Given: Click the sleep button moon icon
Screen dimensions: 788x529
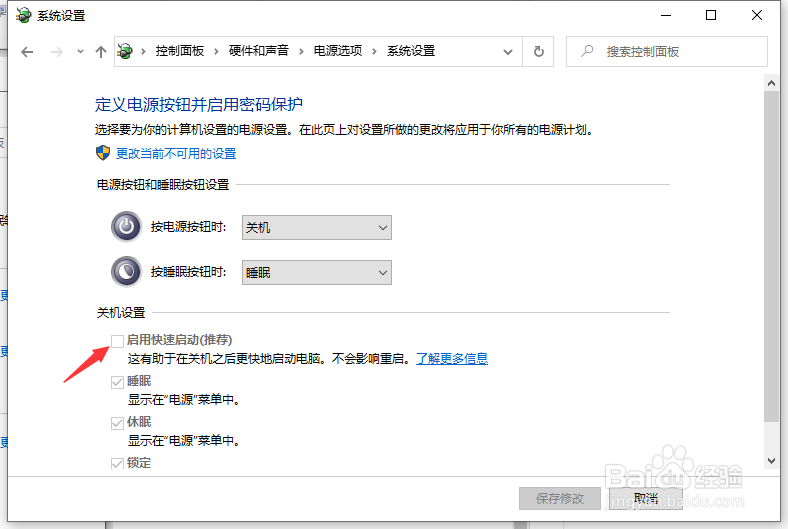Looking at the screenshot, I should 126,272.
